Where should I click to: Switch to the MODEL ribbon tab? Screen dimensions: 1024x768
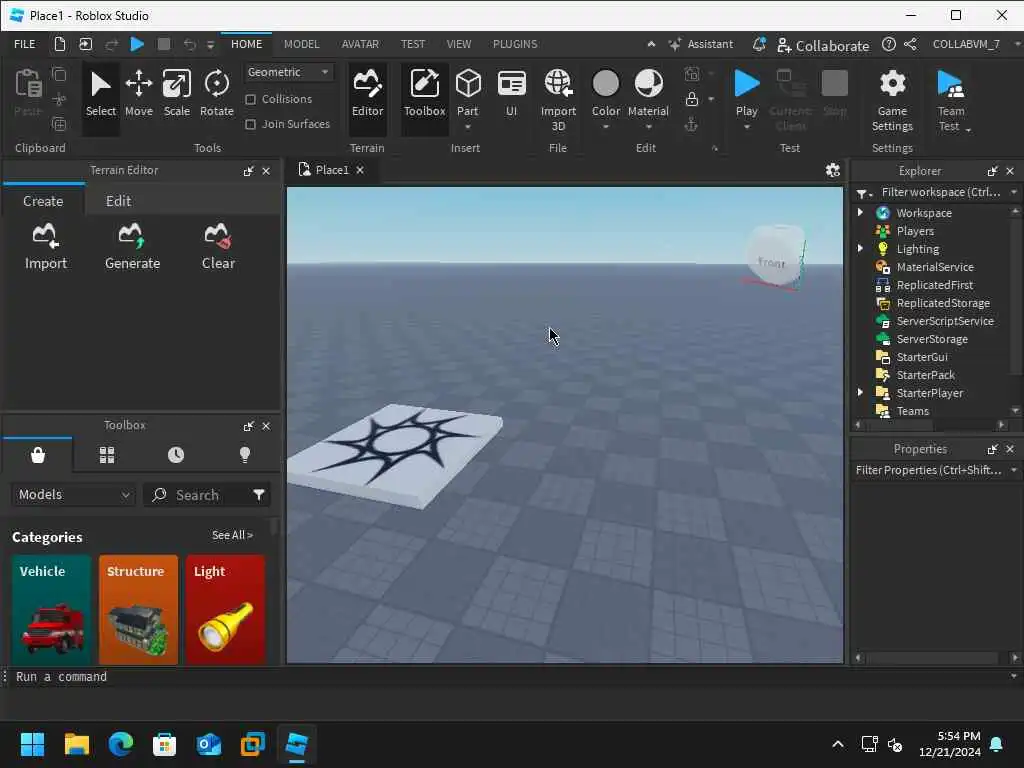tap(301, 44)
